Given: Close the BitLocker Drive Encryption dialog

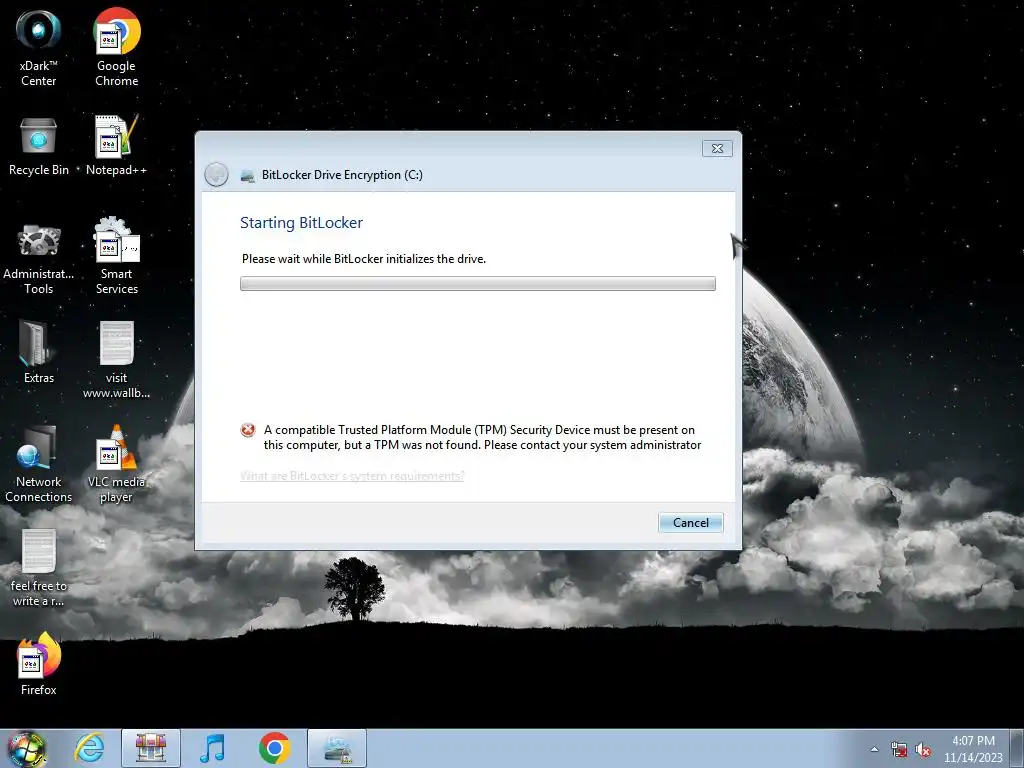Looking at the screenshot, I should (717, 148).
